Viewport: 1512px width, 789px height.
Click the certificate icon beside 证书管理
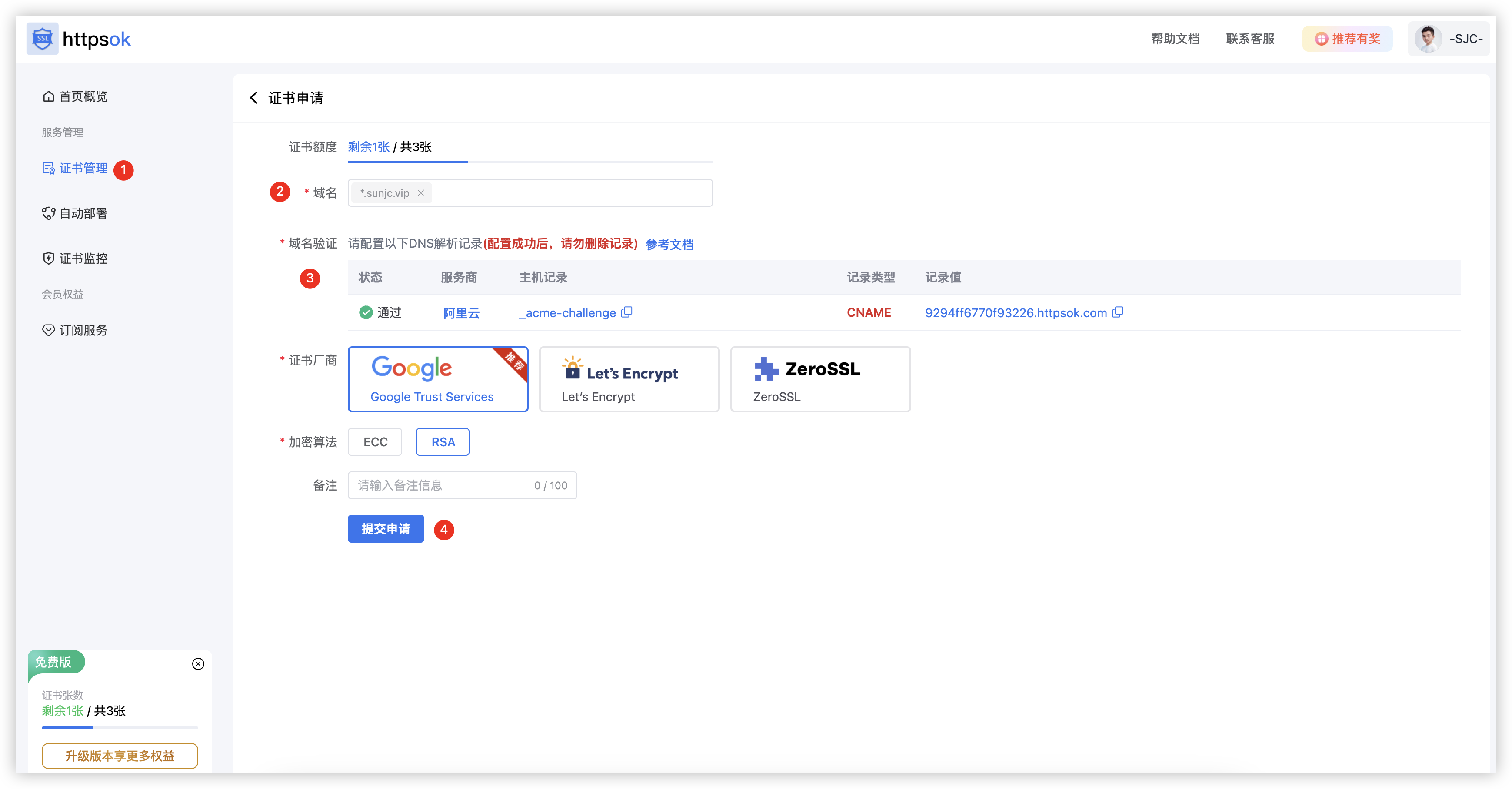point(48,169)
